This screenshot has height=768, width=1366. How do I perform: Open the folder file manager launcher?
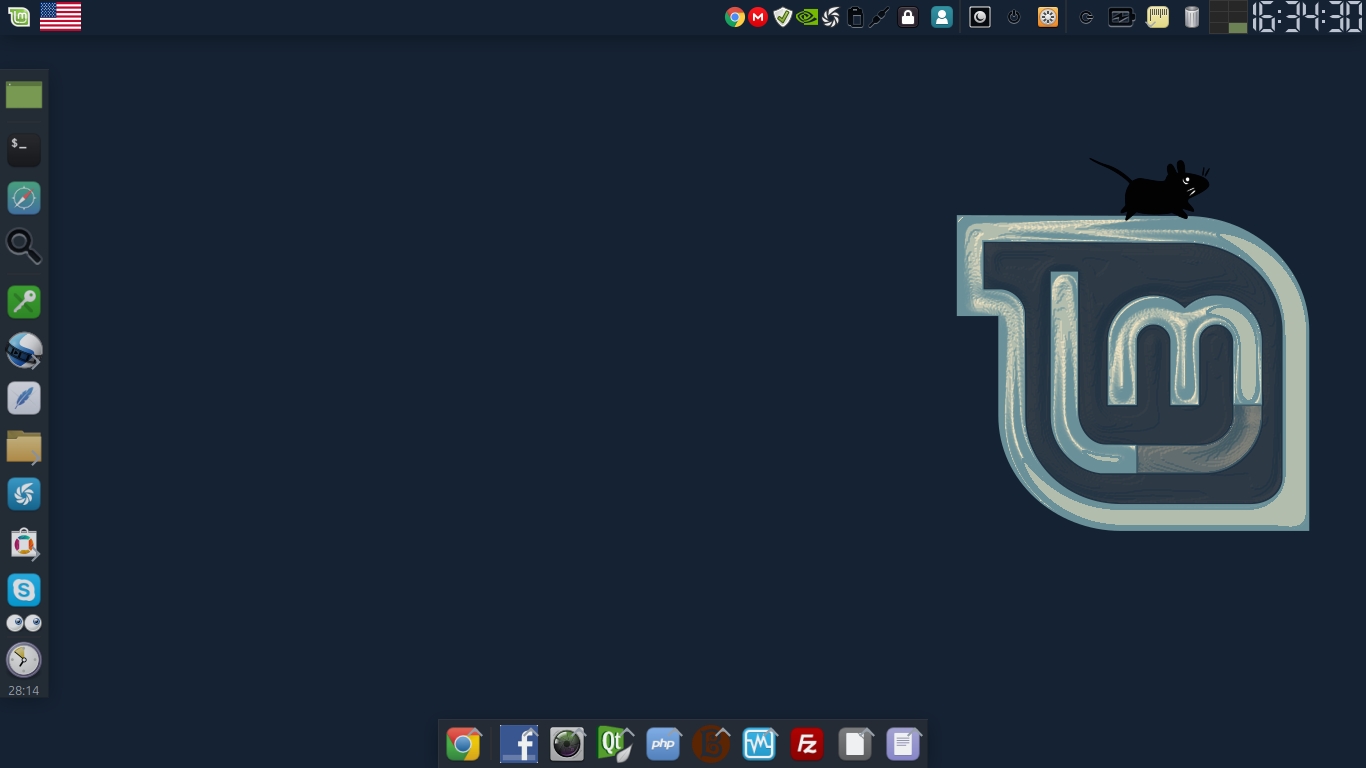pyautogui.click(x=24, y=447)
